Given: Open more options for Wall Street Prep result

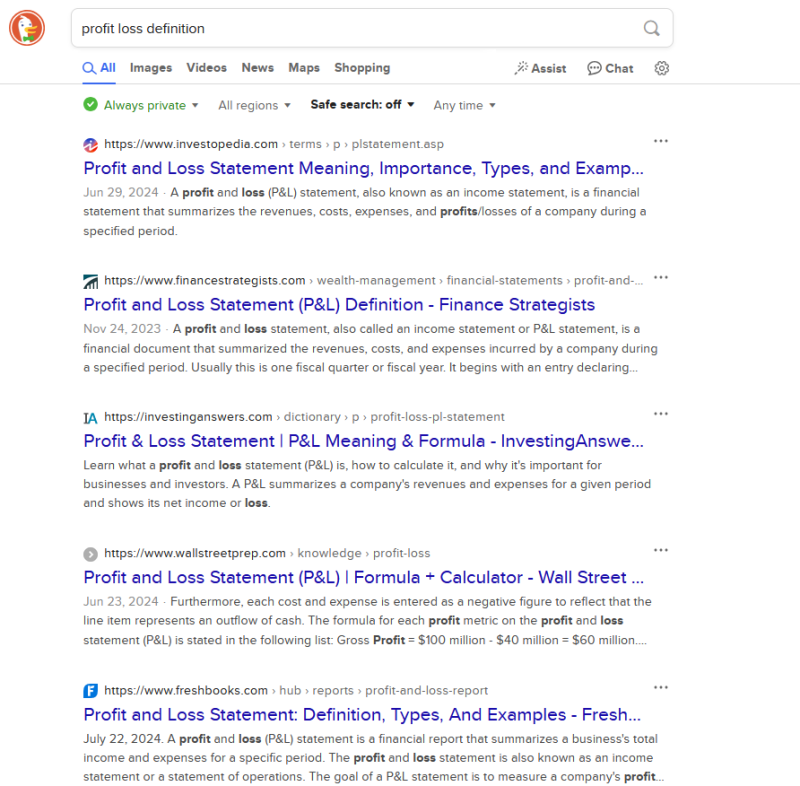Looking at the screenshot, I should click(x=661, y=550).
